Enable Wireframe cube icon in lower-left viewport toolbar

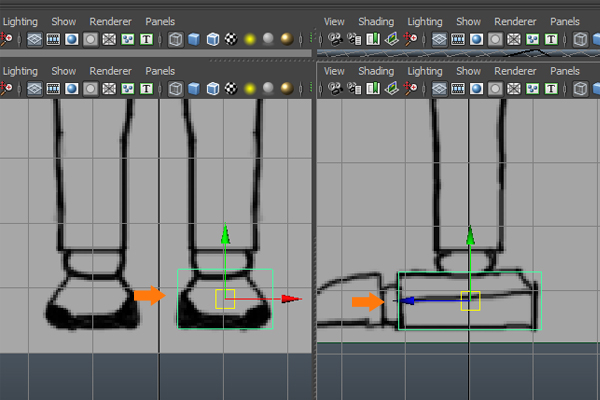[x=175, y=91]
